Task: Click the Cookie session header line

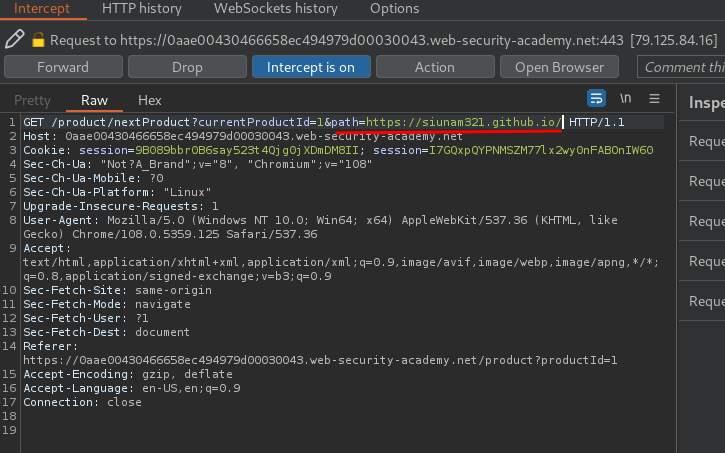Action: 338,150
